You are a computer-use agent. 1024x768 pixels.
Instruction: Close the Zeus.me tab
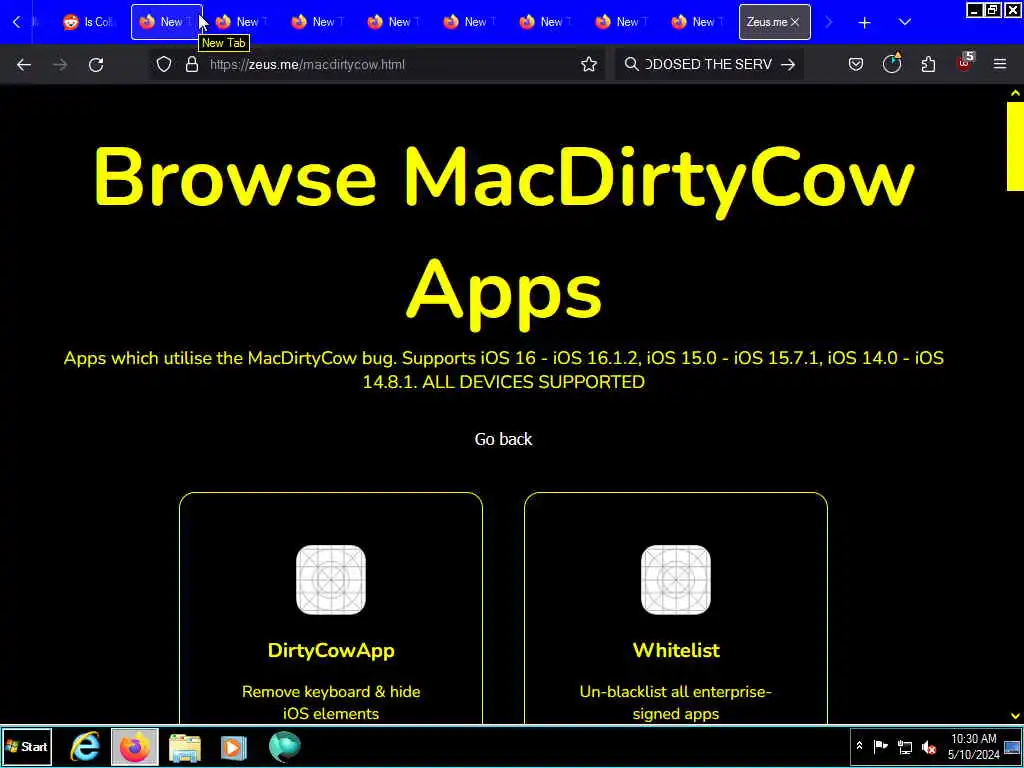pos(795,22)
